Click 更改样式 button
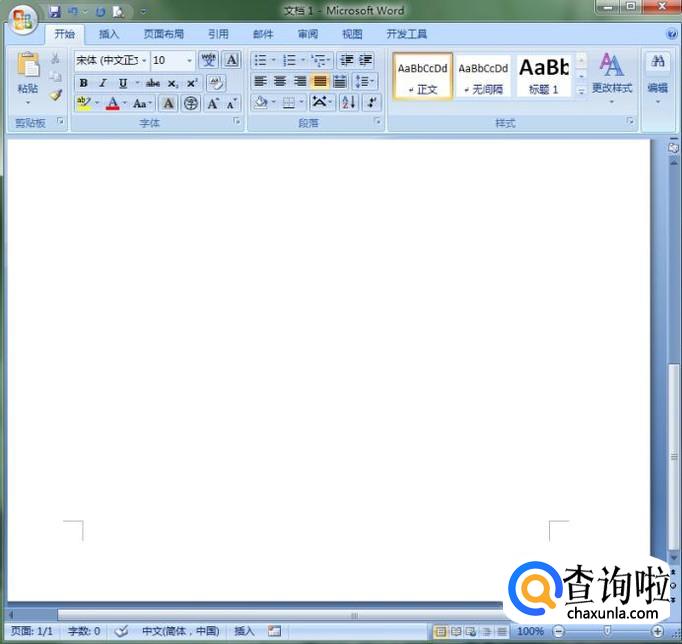 coord(612,77)
